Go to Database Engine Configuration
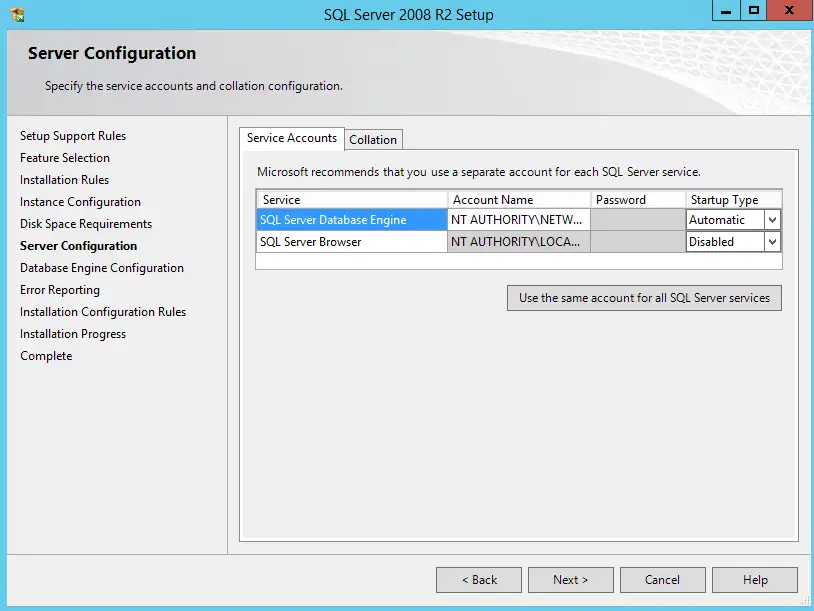 click(x=102, y=267)
